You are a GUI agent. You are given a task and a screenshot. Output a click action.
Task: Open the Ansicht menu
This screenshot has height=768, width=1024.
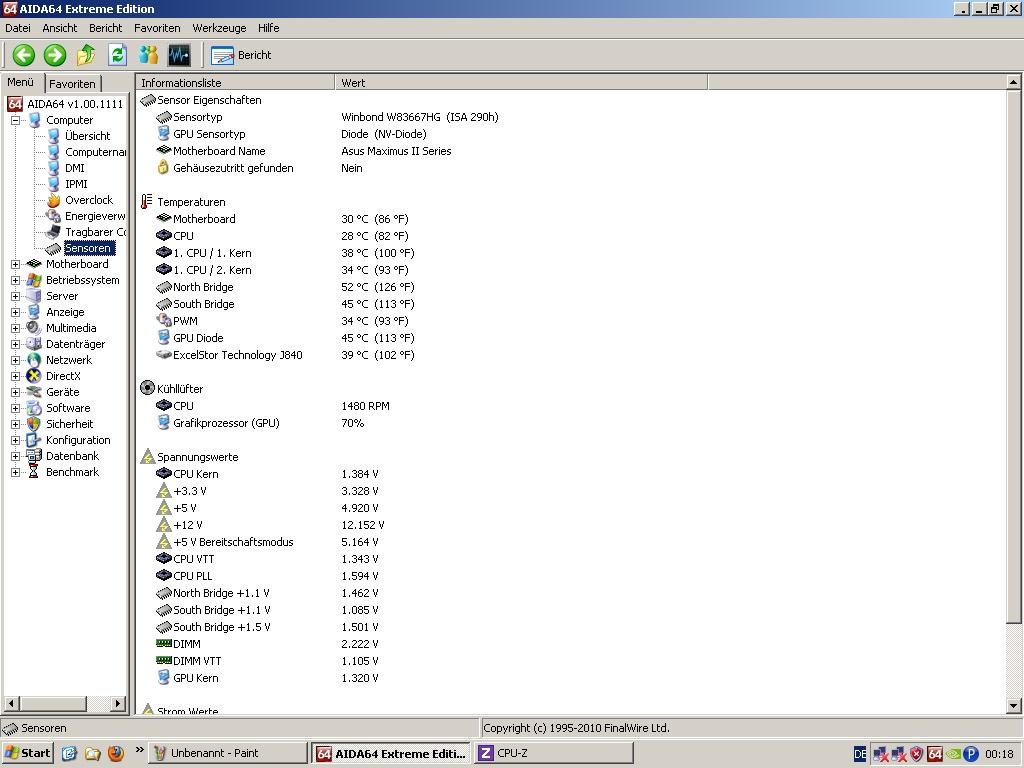click(x=59, y=28)
